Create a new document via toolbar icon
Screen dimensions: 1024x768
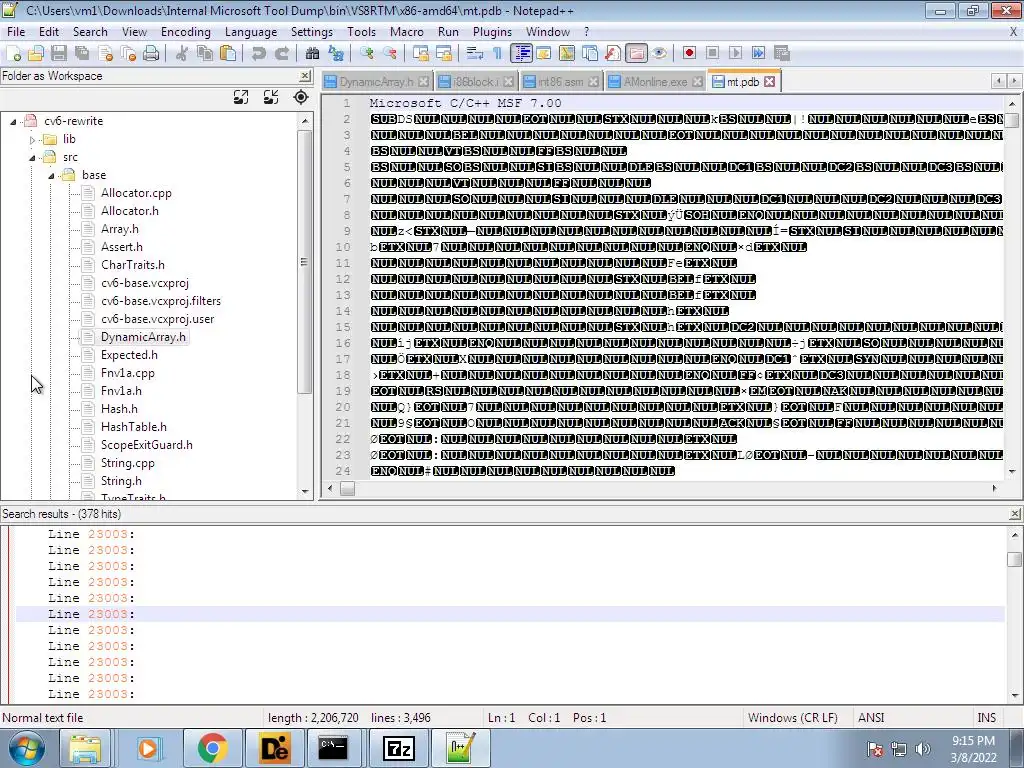14,54
